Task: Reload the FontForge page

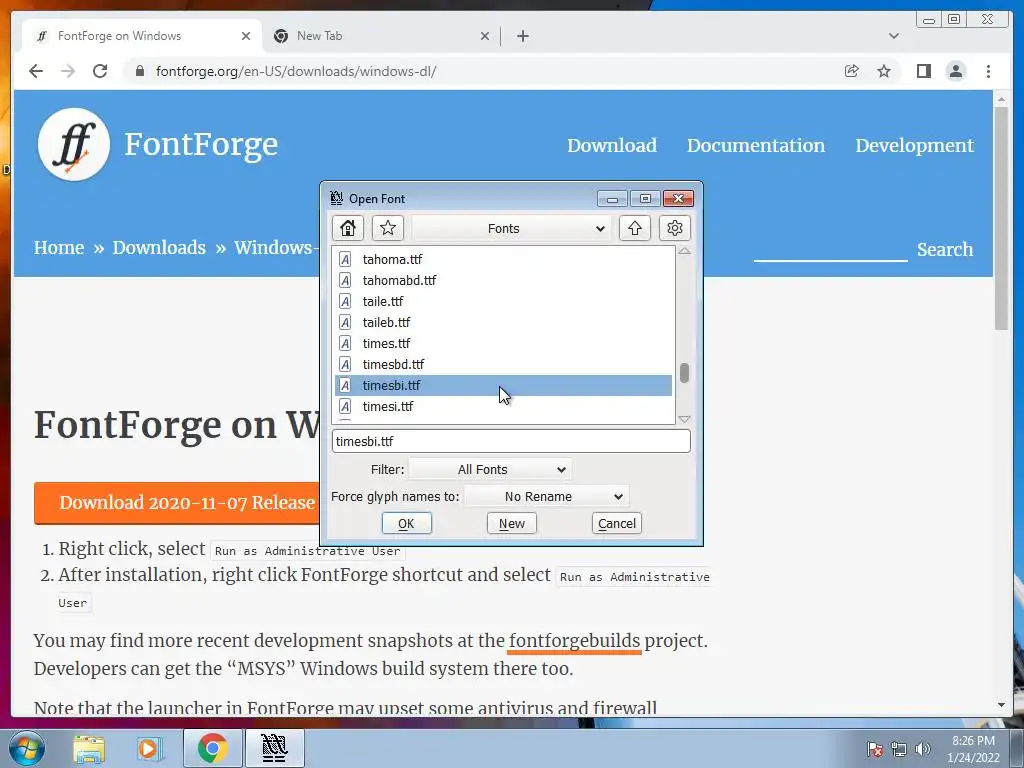Action: click(100, 71)
